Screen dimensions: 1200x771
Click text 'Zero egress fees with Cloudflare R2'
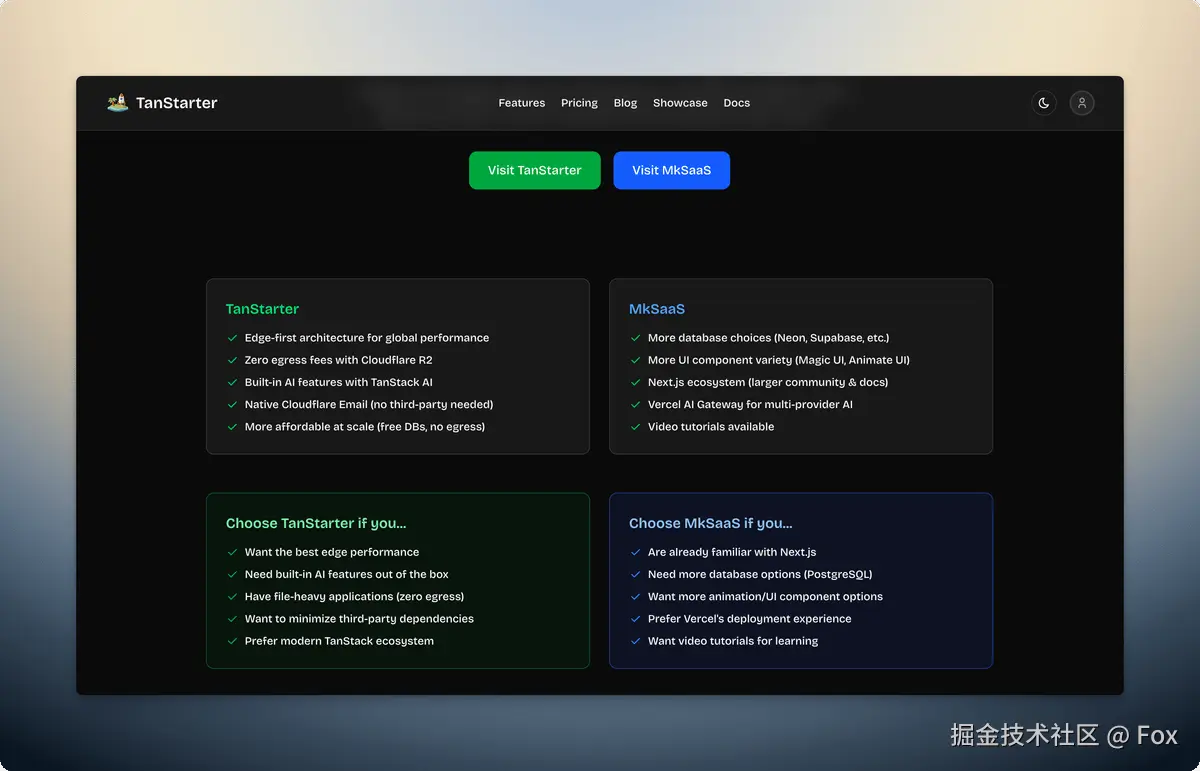pyautogui.click(x=339, y=360)
